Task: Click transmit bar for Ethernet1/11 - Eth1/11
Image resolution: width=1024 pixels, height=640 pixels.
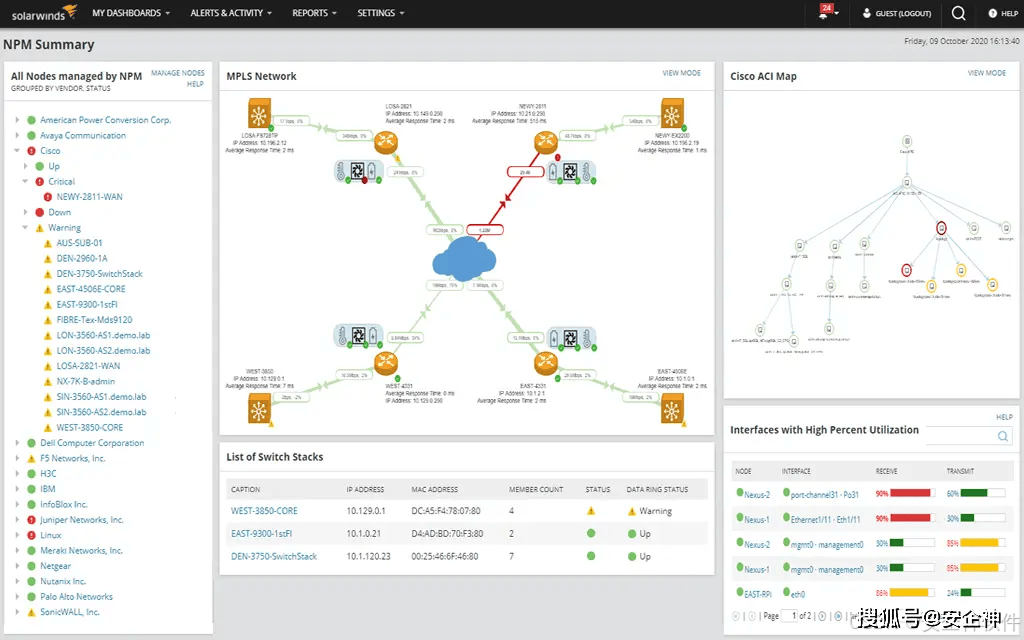Action: [983, 518]
